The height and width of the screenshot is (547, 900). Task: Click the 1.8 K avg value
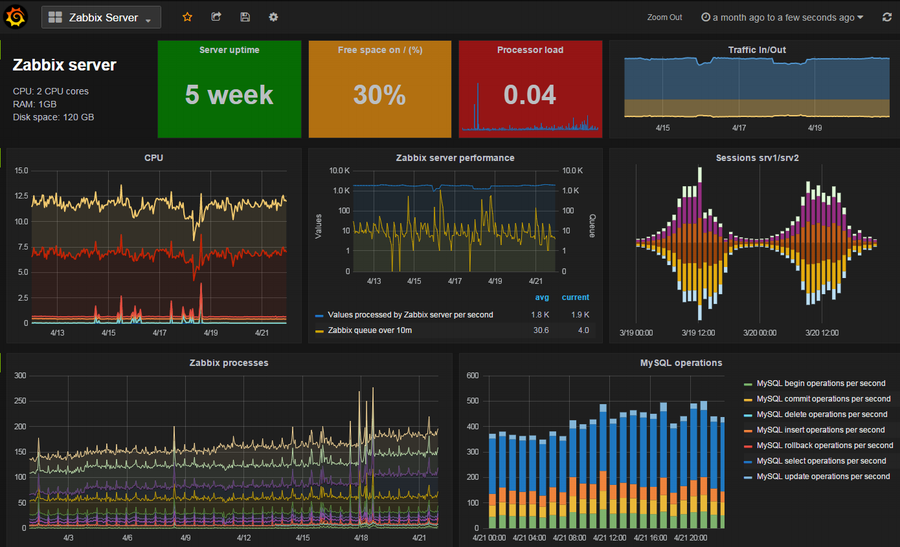click(x=540, y=315)
